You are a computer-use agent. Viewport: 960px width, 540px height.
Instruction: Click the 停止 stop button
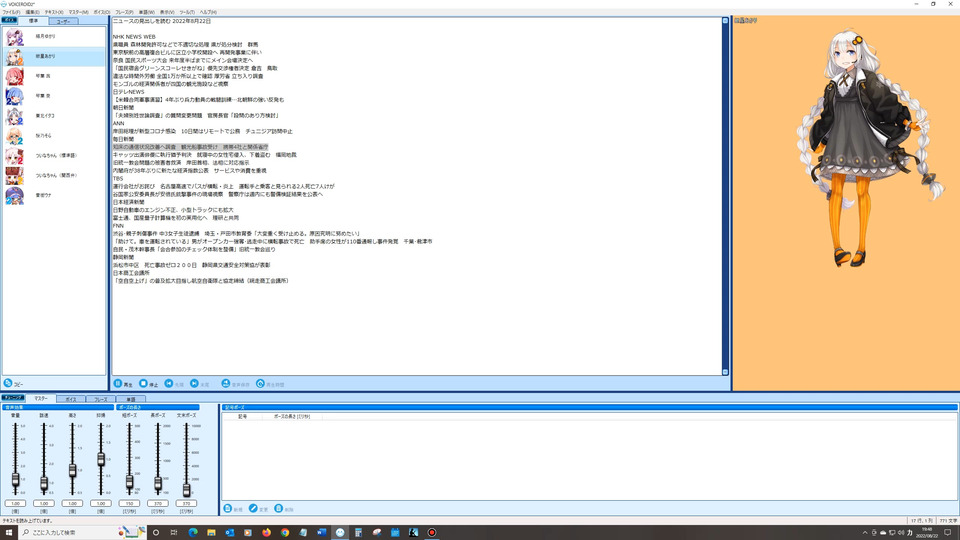[x=148, y=384]
